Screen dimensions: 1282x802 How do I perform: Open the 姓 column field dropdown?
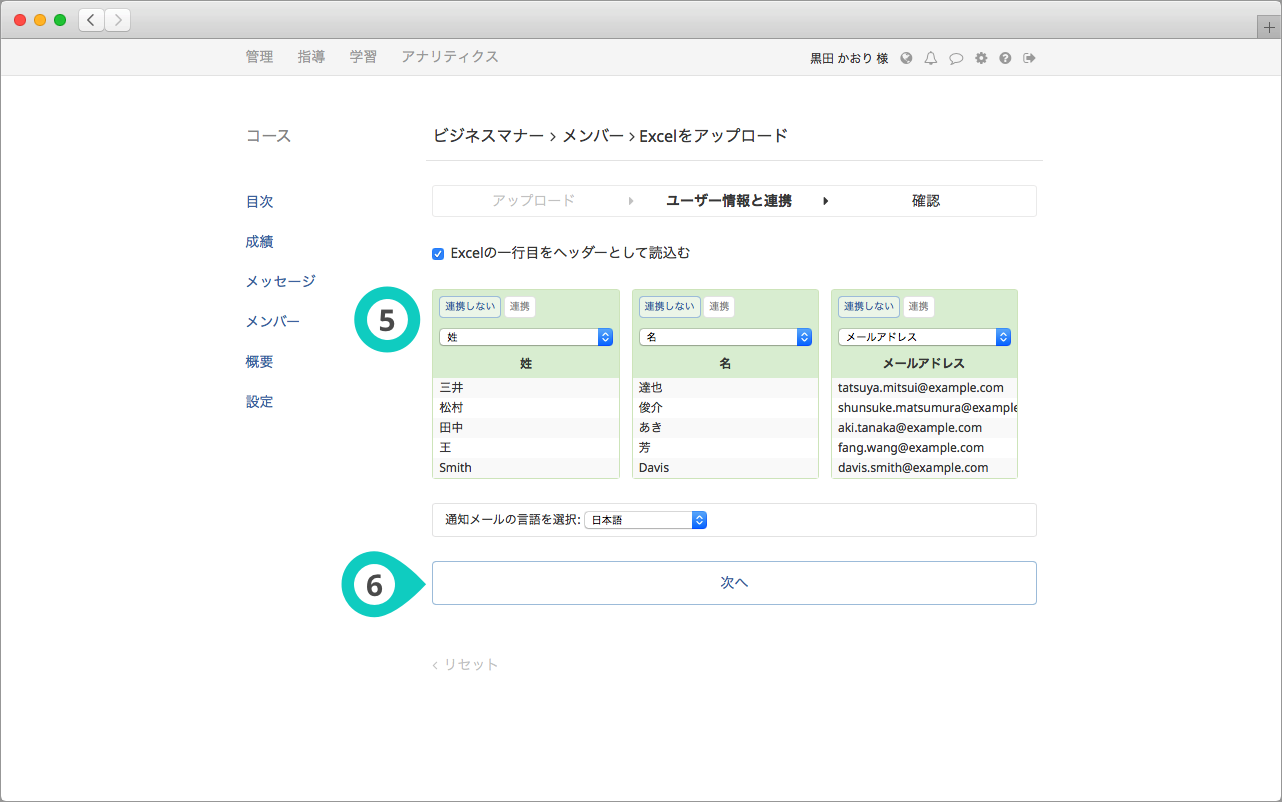click(526, 338)
